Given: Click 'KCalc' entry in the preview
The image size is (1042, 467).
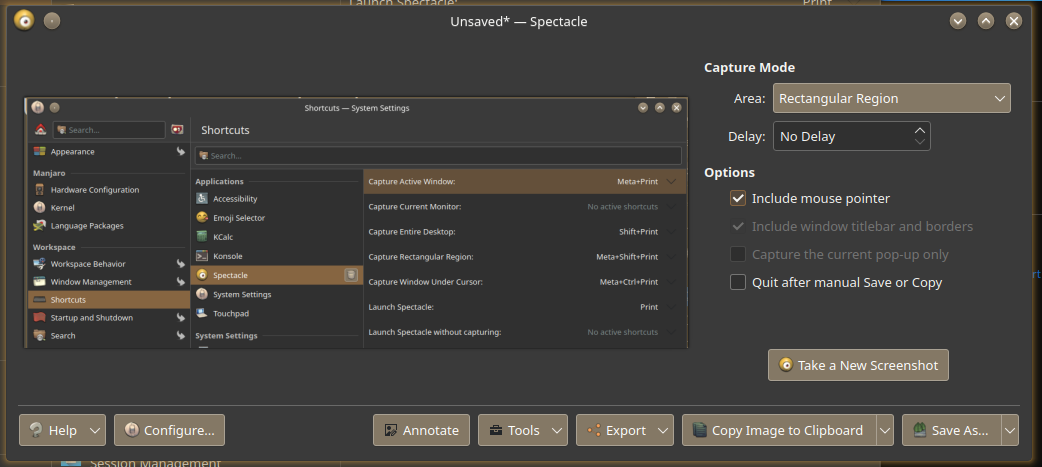Looking at the screenshot, I should pos(223,236).
